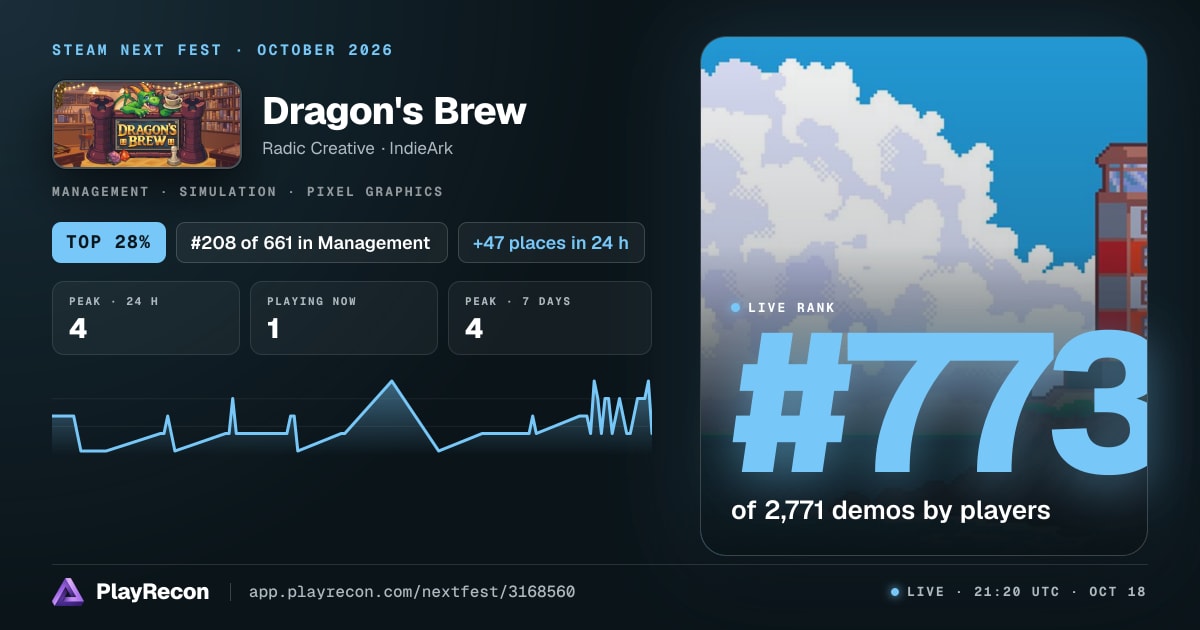The height and width of the screenshot is (630, 1200).
Task: Click the LIVE RANK label
Action: click(791, 308)
